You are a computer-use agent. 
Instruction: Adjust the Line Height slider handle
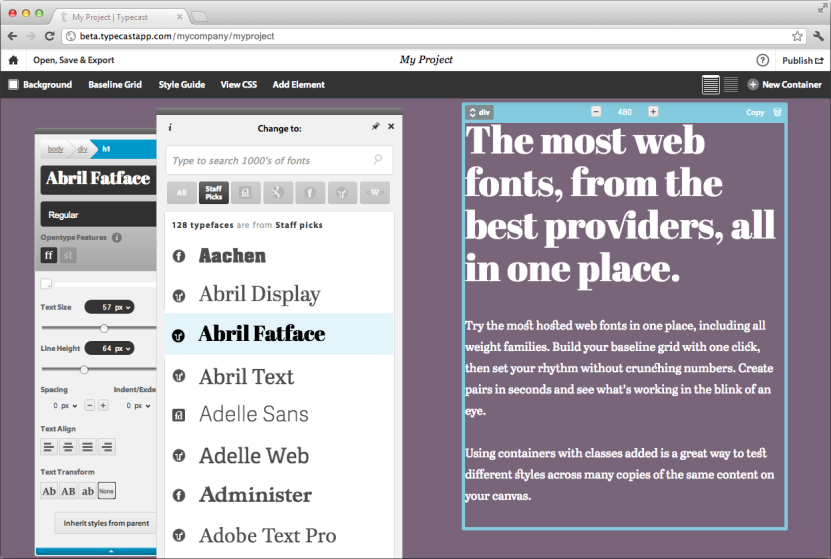click(x=84, y=369)
